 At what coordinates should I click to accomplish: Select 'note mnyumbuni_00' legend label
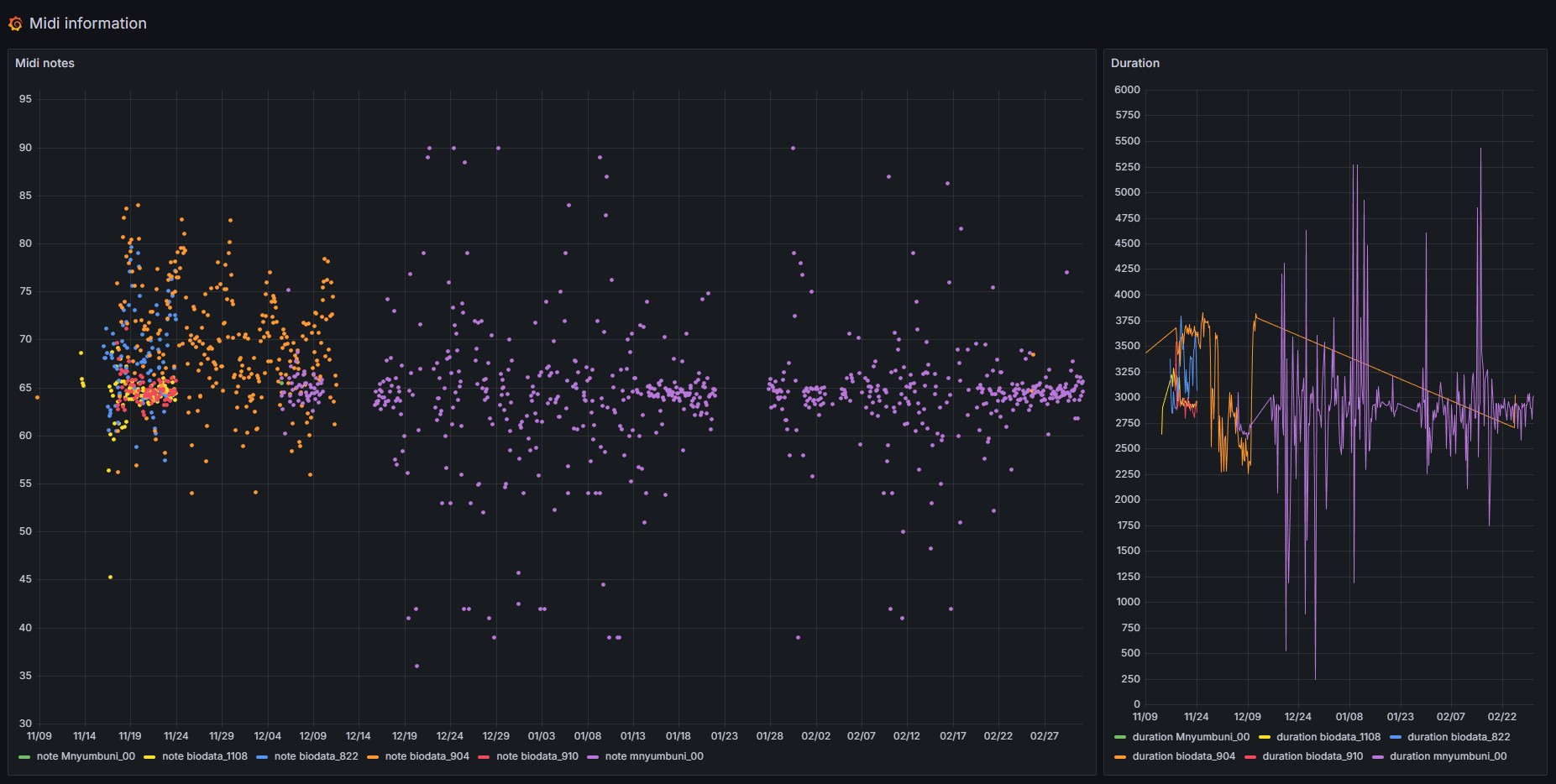coord(654,756)
